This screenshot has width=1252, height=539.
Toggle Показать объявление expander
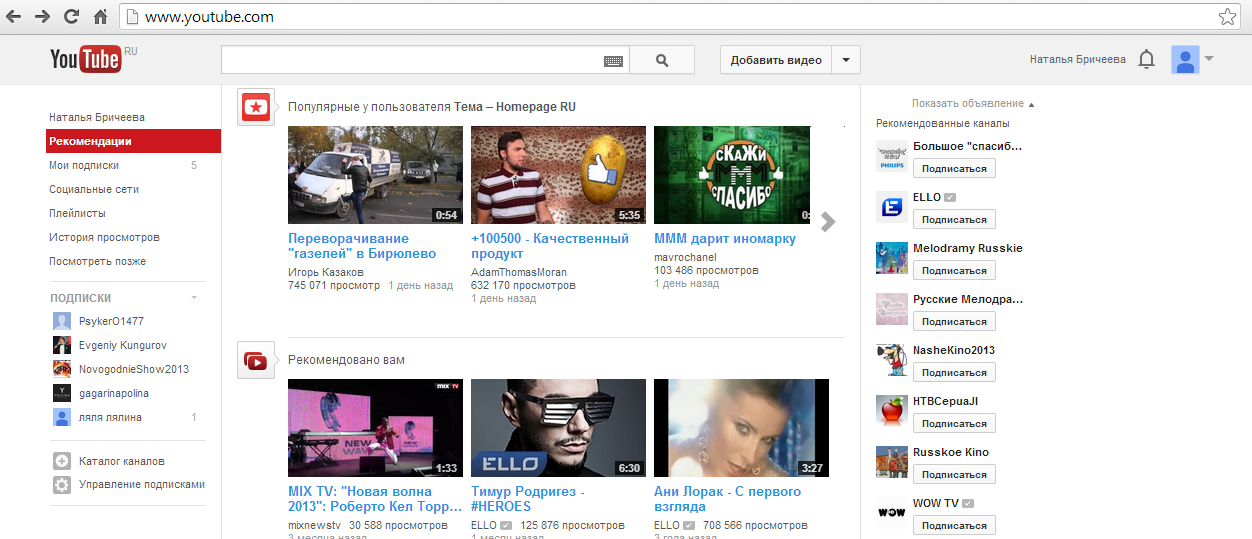click(973, 104)
